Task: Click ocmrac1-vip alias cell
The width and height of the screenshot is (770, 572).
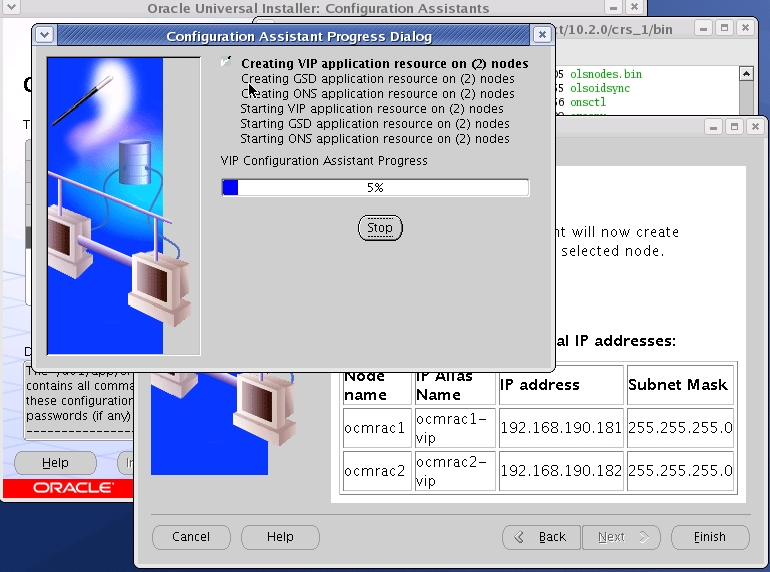Action: [x=455, y=428]
